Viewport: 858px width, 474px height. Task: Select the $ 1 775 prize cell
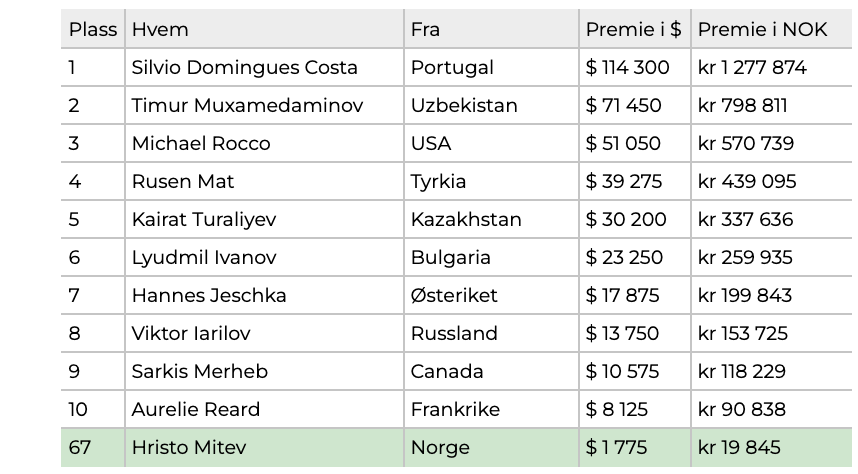pos(634,448)
